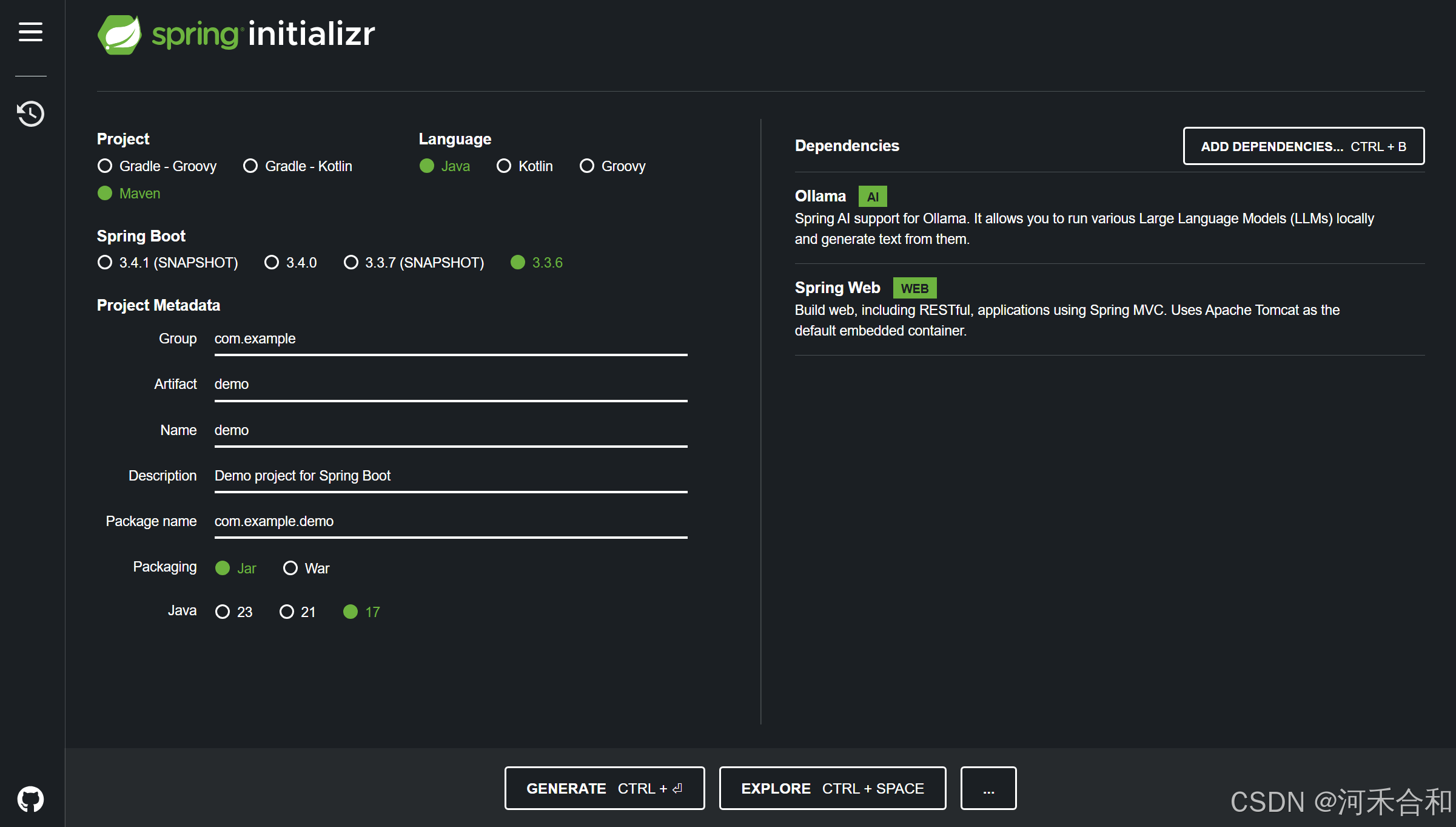Select Gradle - Kotlin project type
Screen dimensions: 1456x827
[250, 166]
